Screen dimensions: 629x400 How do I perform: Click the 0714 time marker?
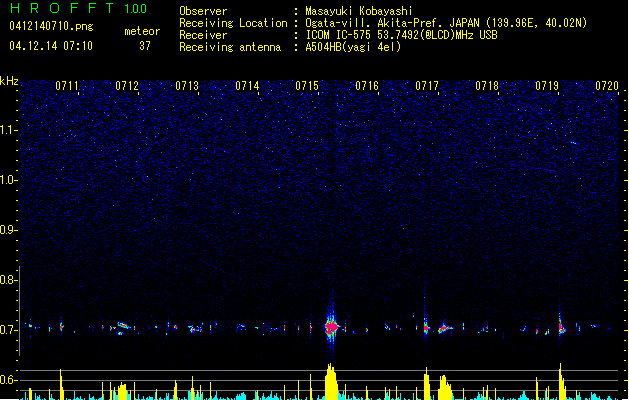(247, 86)
